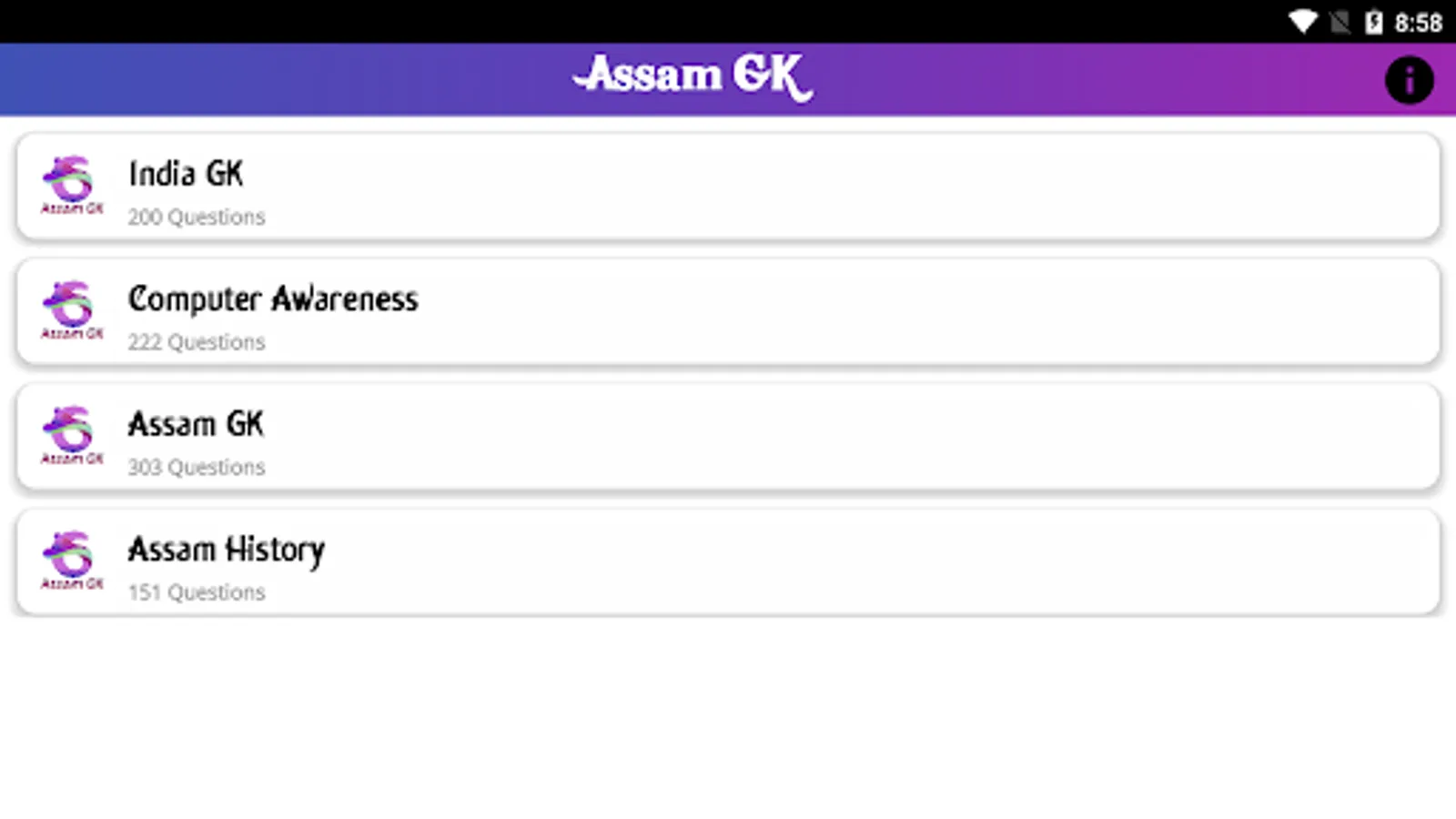Click the 151 Questions subtitle

tap(197, 592)
